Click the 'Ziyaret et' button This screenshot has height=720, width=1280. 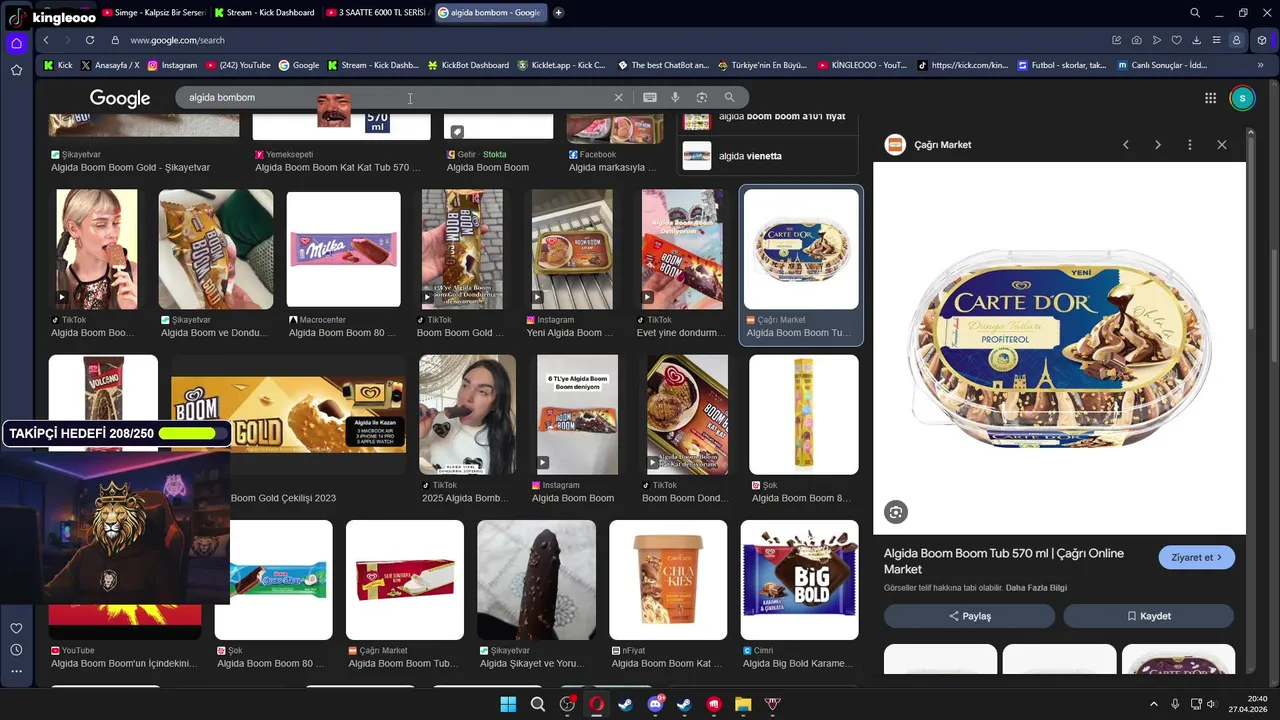pyautogui.click(x=1197, y=557)
